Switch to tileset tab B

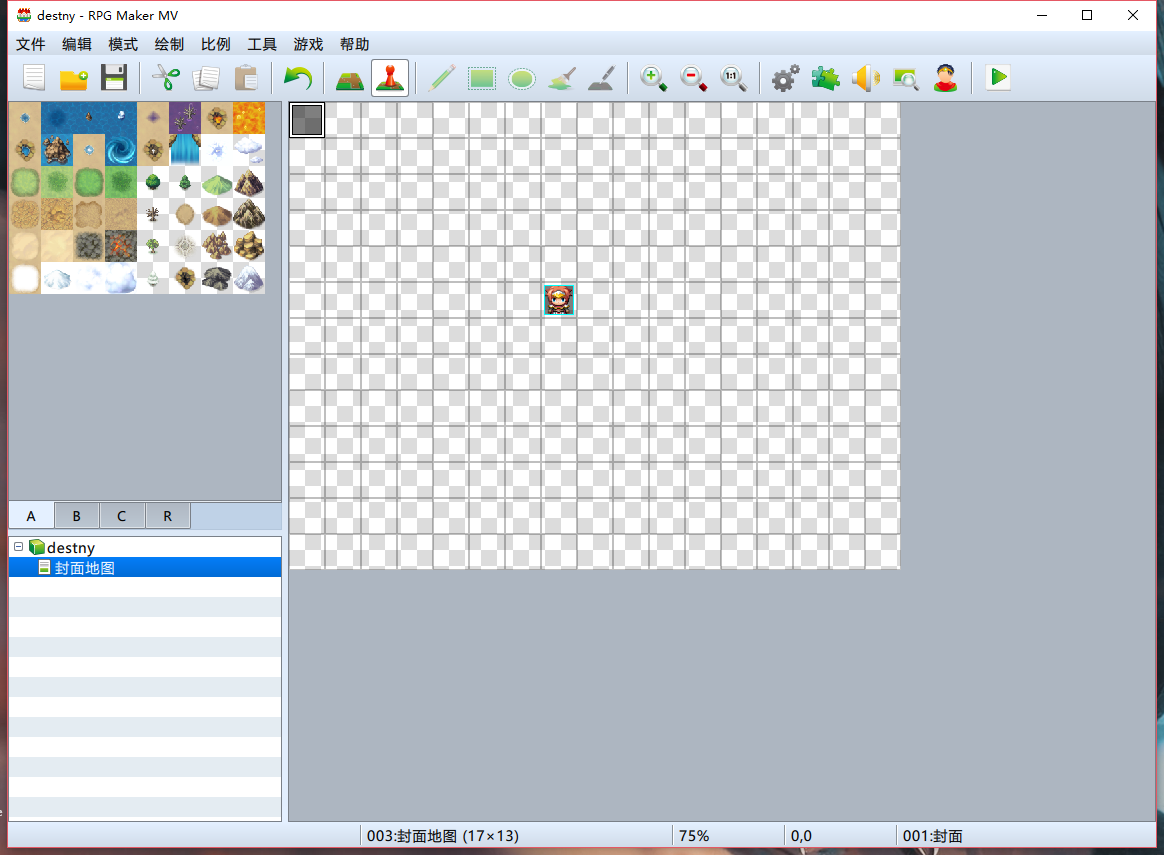pyautogui.click(x=76, y=516)
